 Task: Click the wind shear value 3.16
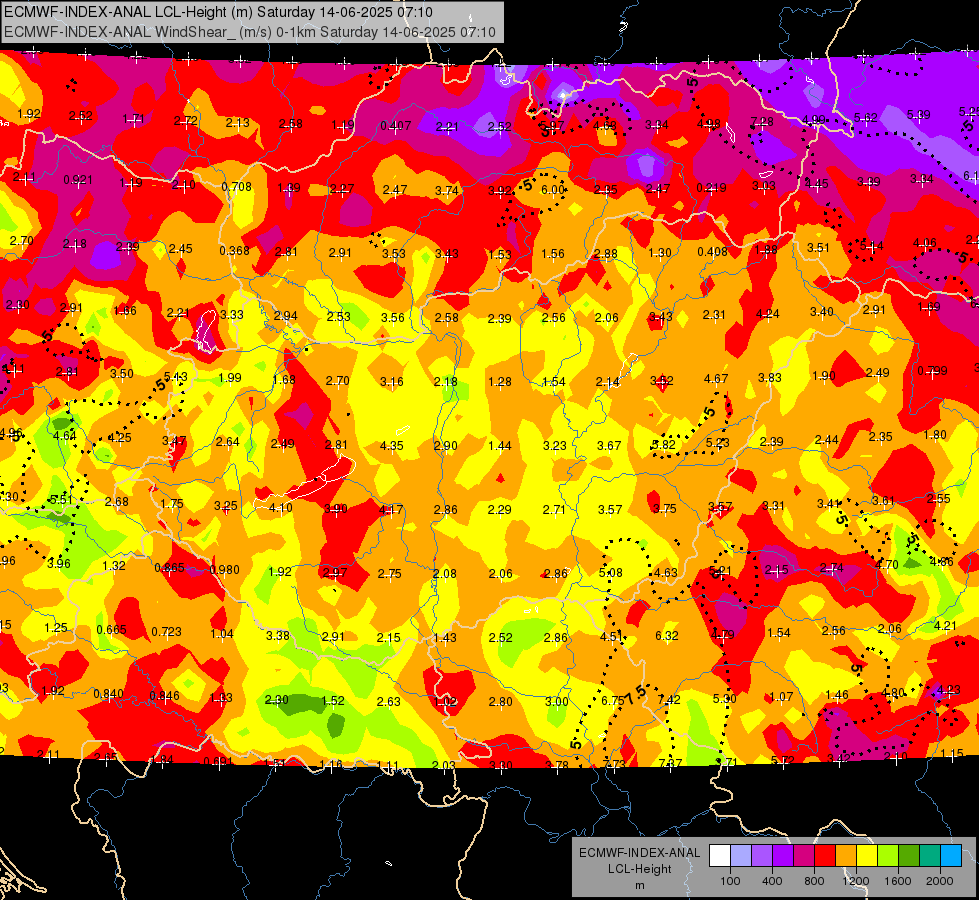point(391,382)
